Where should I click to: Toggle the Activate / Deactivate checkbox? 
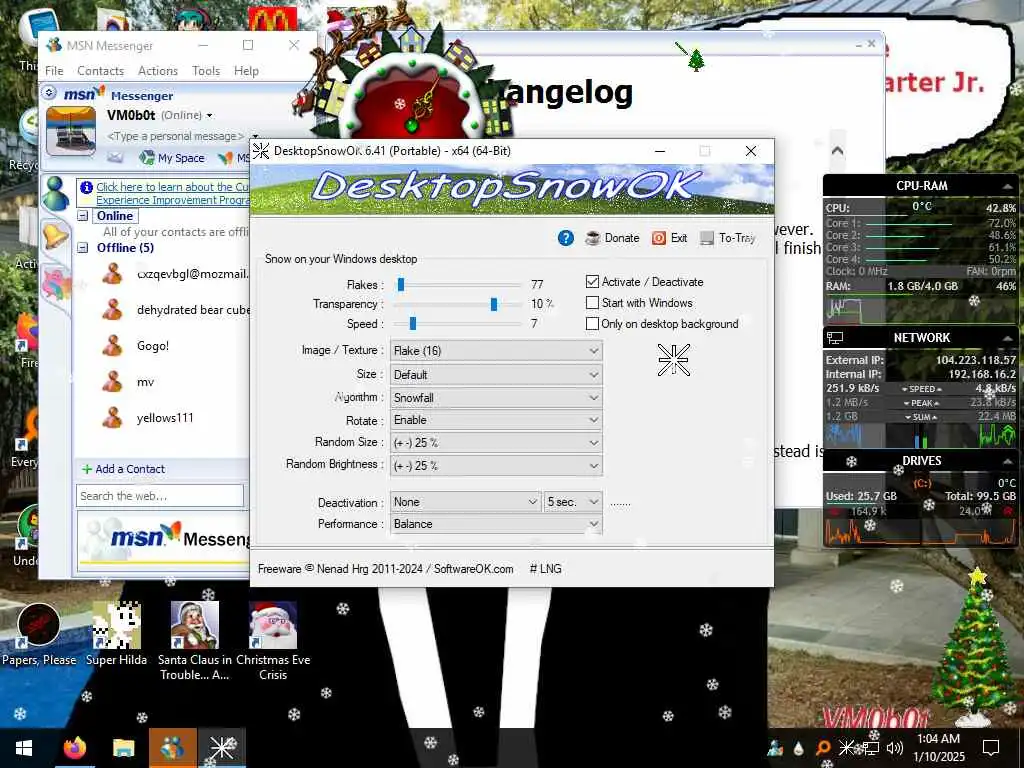(592, 281)
